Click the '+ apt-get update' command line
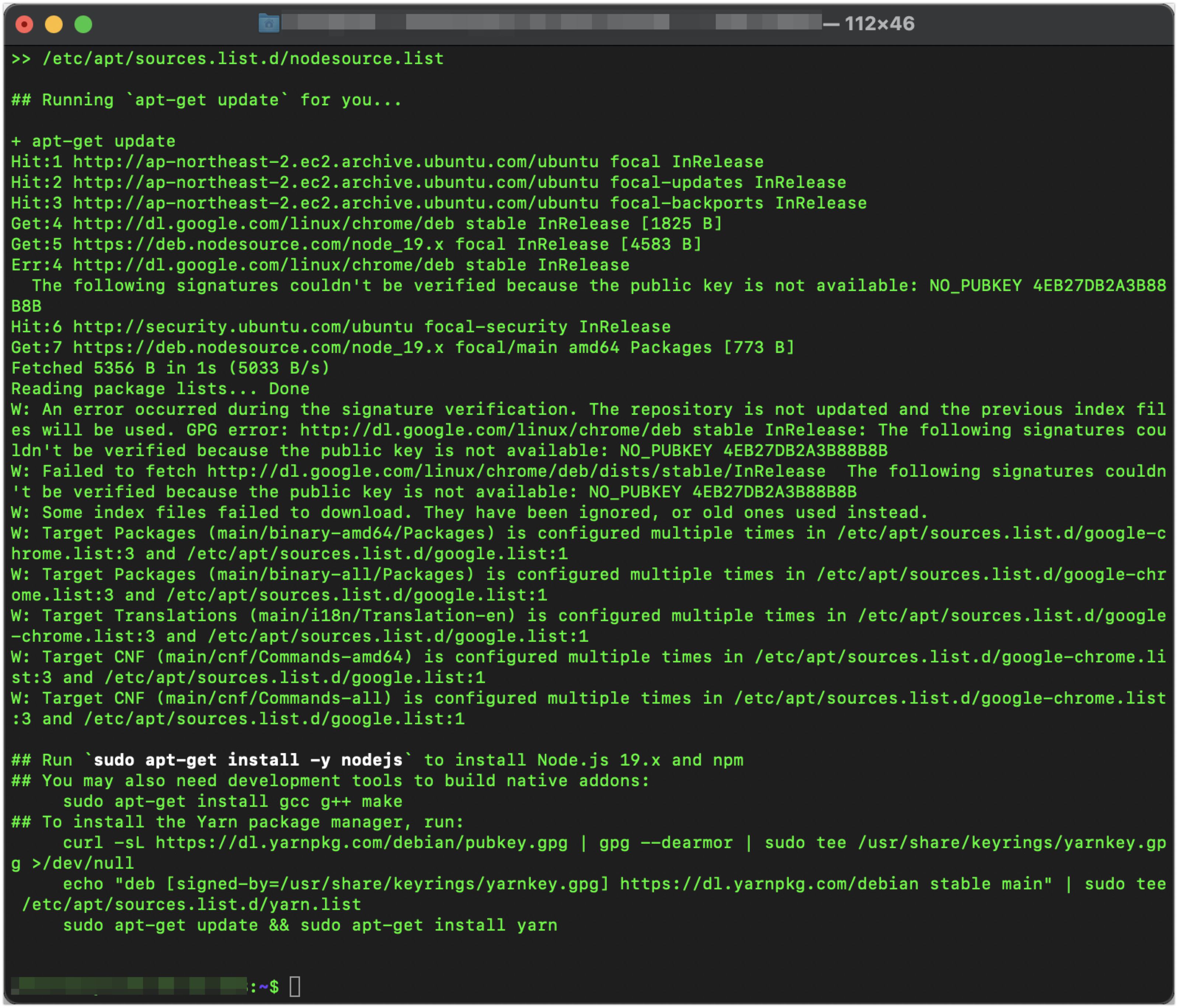1178x1008 pixels. click(93, 141)
